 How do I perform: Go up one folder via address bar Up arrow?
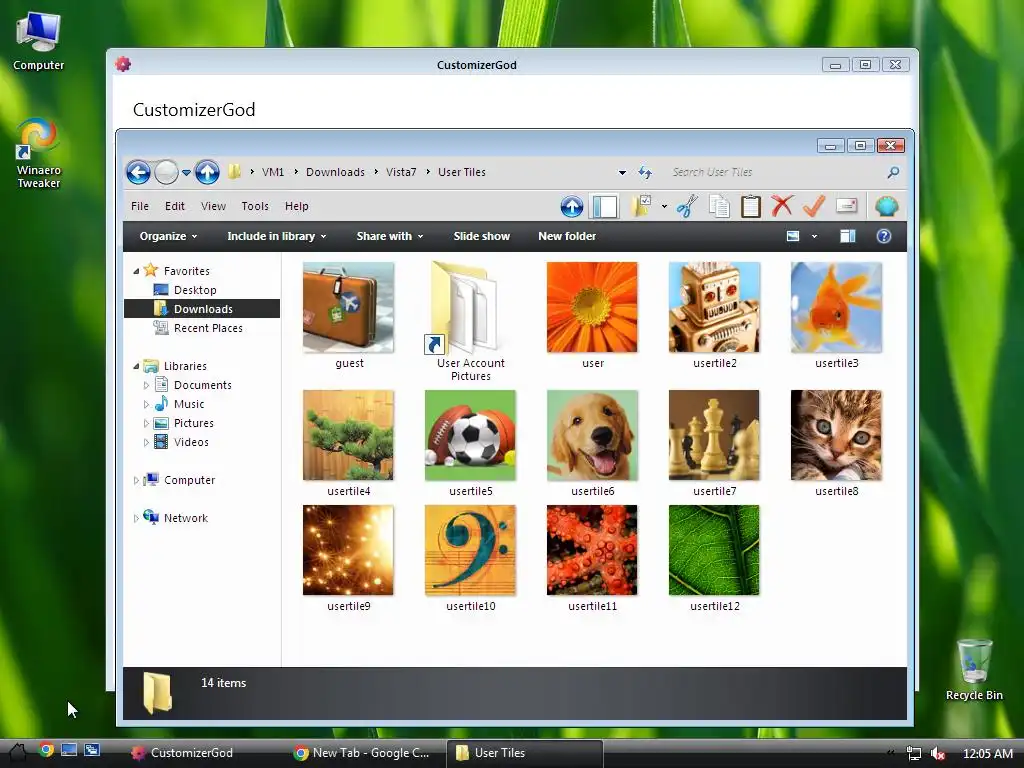pyautogui.click(x=207, y=172)
